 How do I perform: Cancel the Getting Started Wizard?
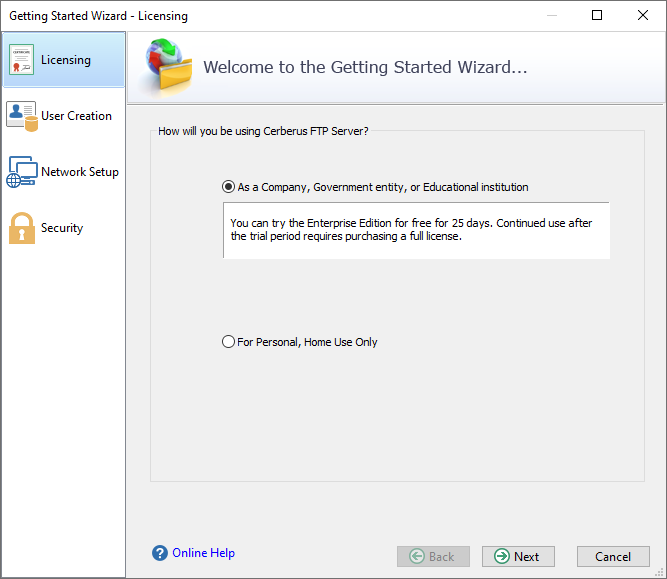click(x=613, y=556)
